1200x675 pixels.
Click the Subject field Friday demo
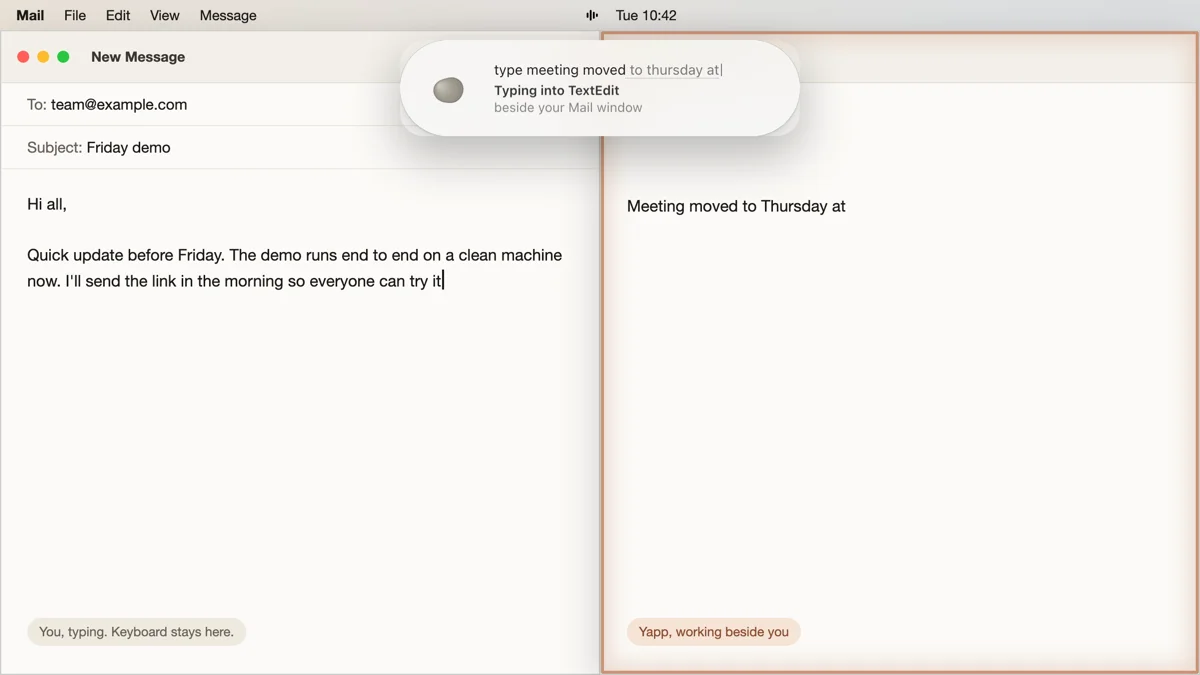[x=300, y=147]
